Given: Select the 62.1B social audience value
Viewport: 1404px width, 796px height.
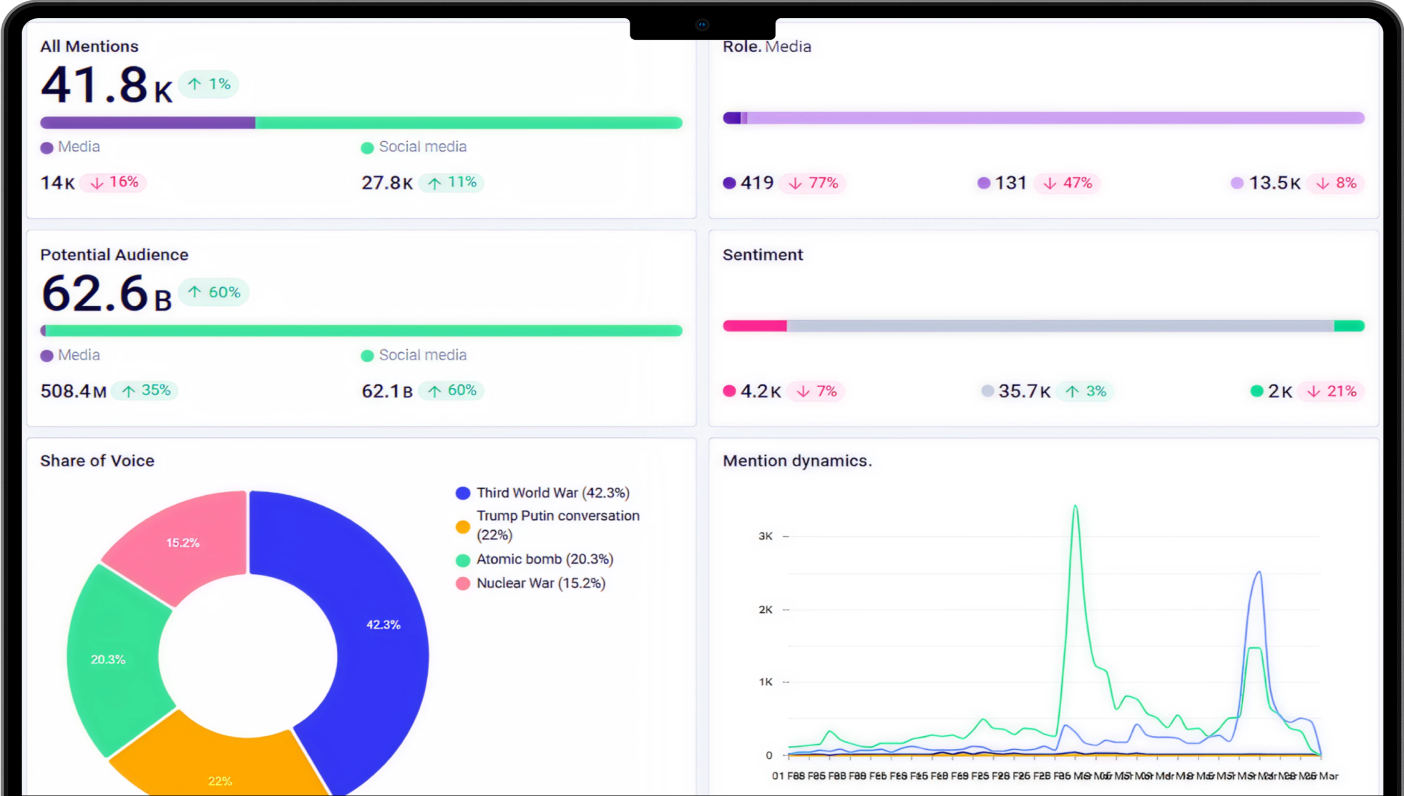Looking at the screenshot, I should [387, 391].
